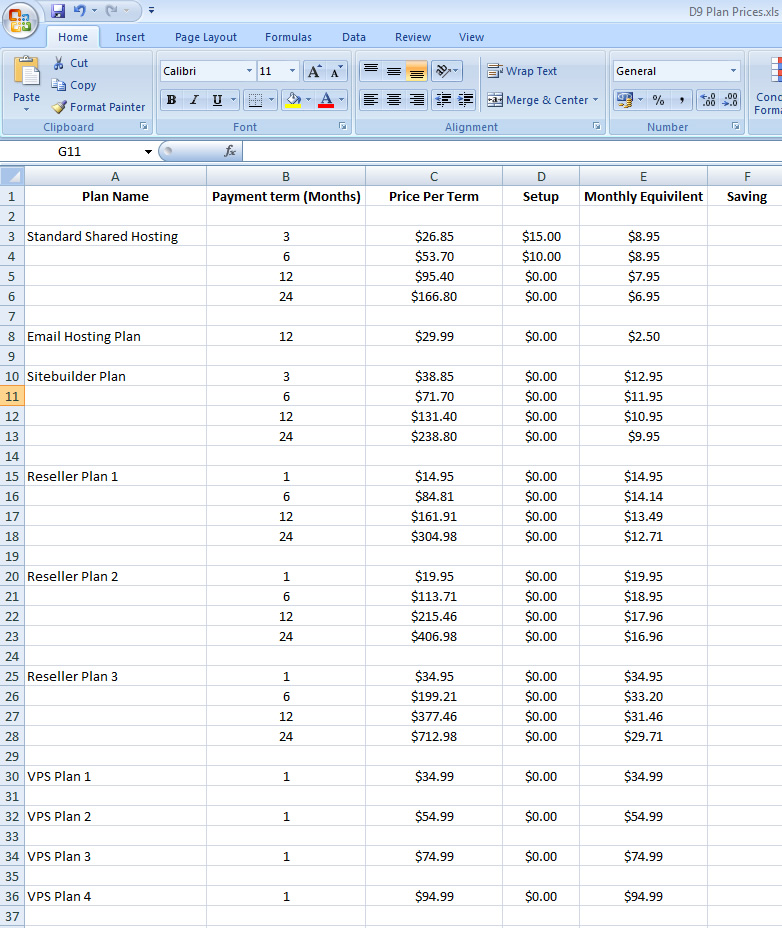Toggle Italic formatting

pyautogui.click(x=194, y=100)
